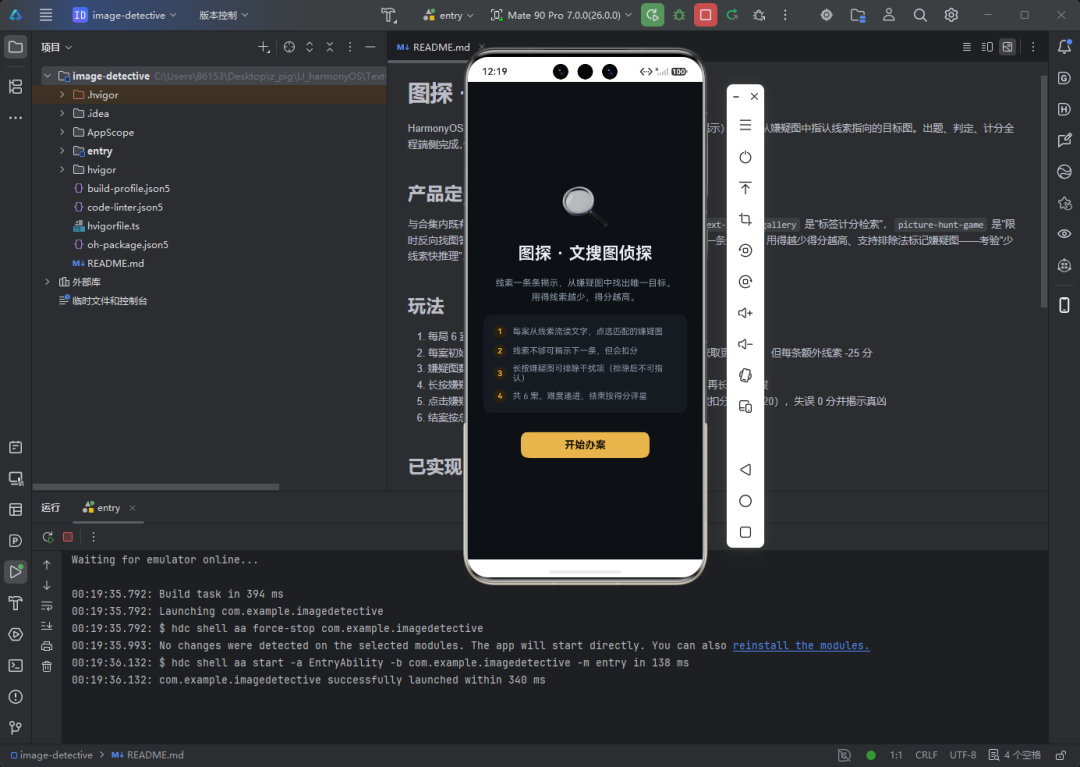Open the 版本控制 version control menu
This screenshot has height=767, width=1080.
pos(223,14)
